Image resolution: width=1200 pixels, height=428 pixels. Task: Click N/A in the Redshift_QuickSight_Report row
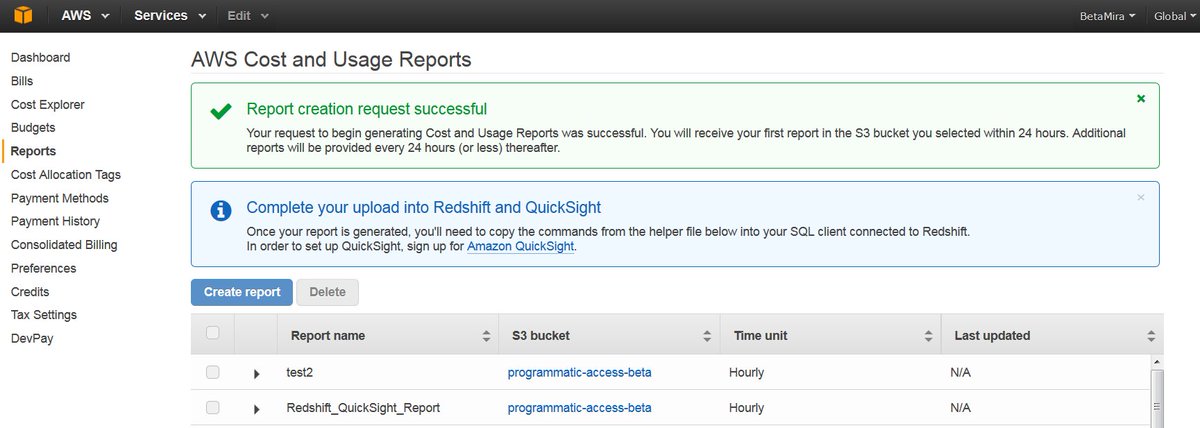coord(961,407)
